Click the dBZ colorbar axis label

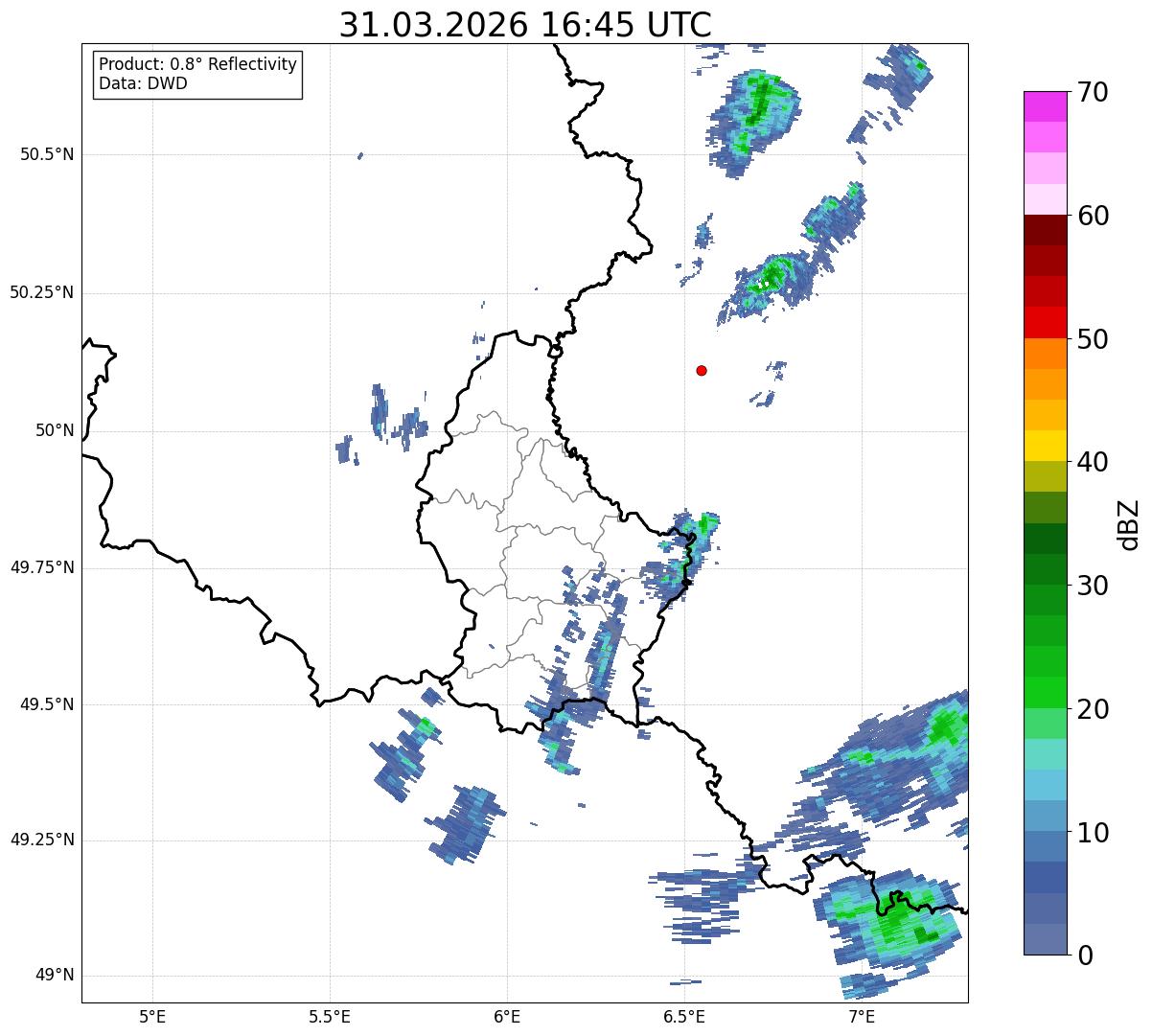pos(1129,524)
